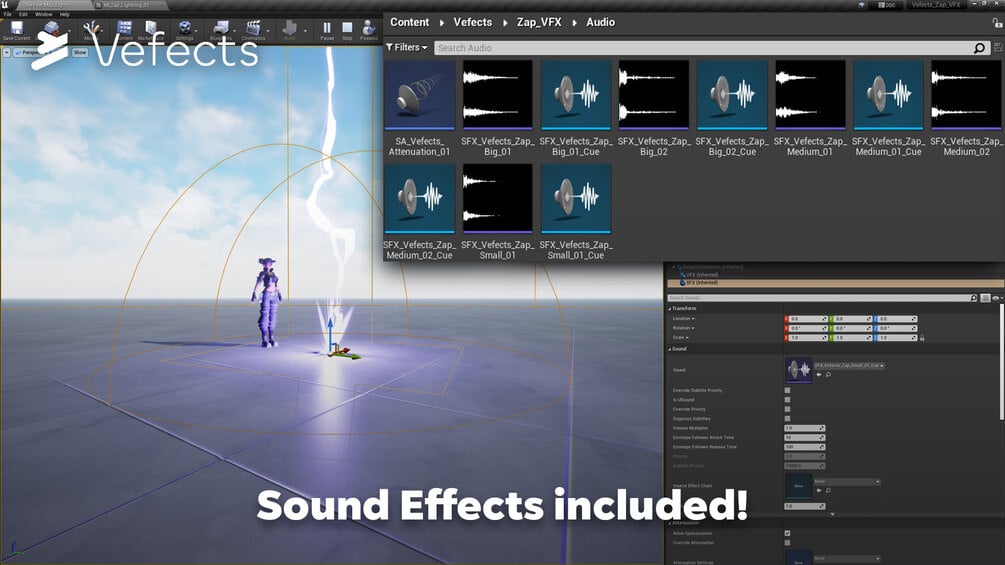Screen dimensions: 1005x565
Task: Click the Possess player icon
Action: click(369, 30)
